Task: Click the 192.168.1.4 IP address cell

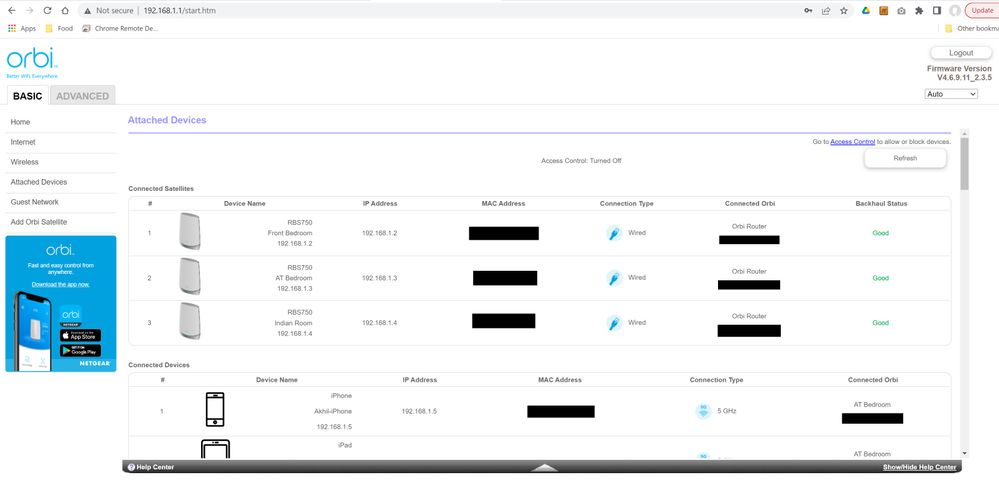Action: point(380,323)
